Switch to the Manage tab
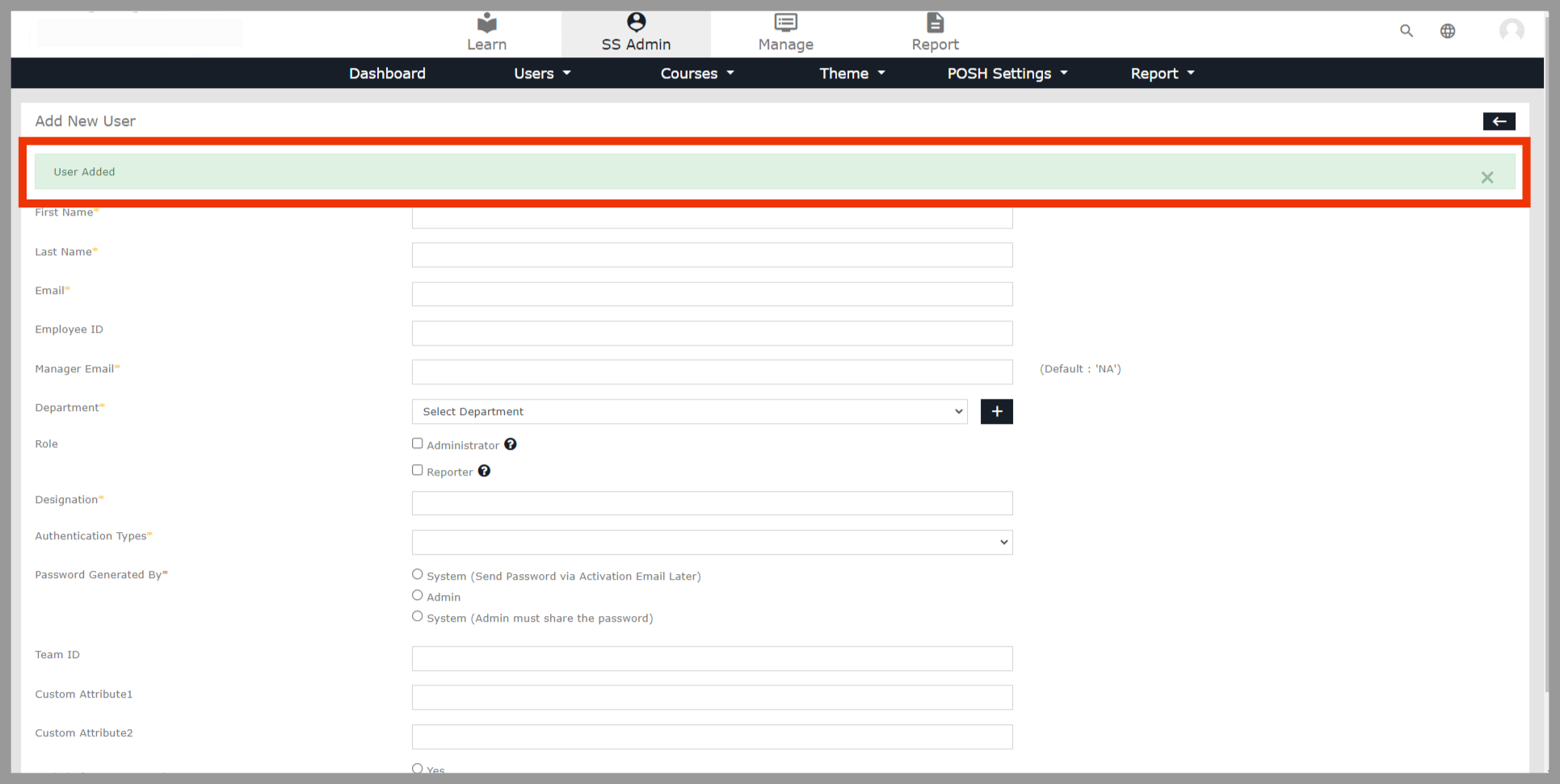1560x784 pixels. point(785,33)
